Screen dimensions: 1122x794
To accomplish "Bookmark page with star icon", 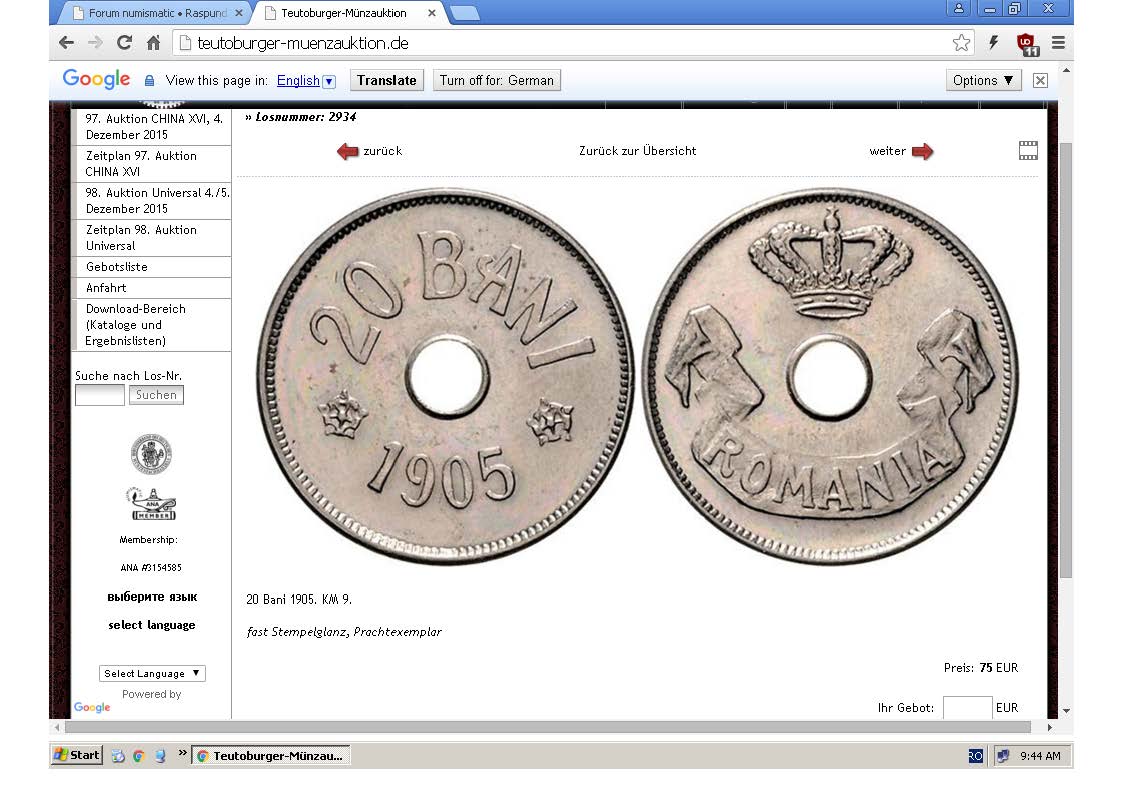I will coord(961,43).
